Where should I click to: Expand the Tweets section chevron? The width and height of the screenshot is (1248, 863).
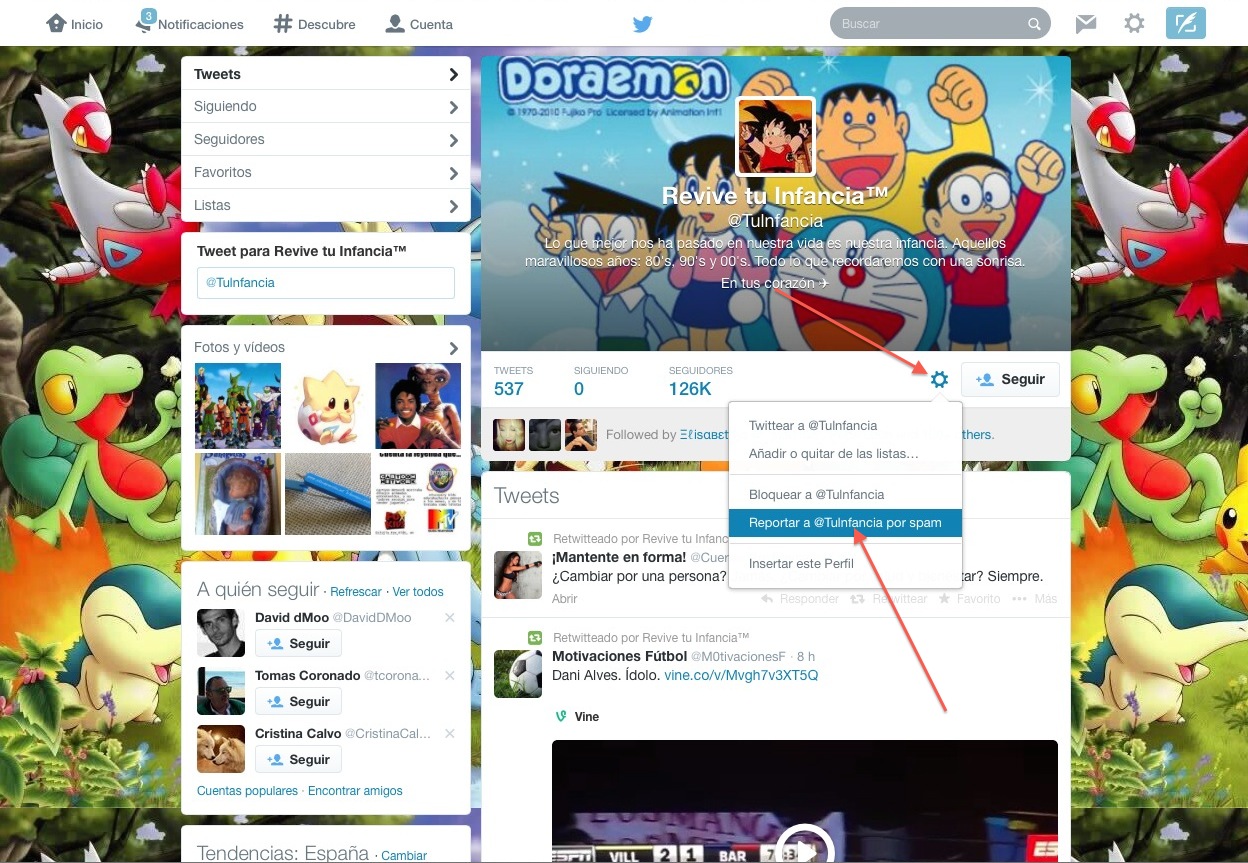(454, 74)
